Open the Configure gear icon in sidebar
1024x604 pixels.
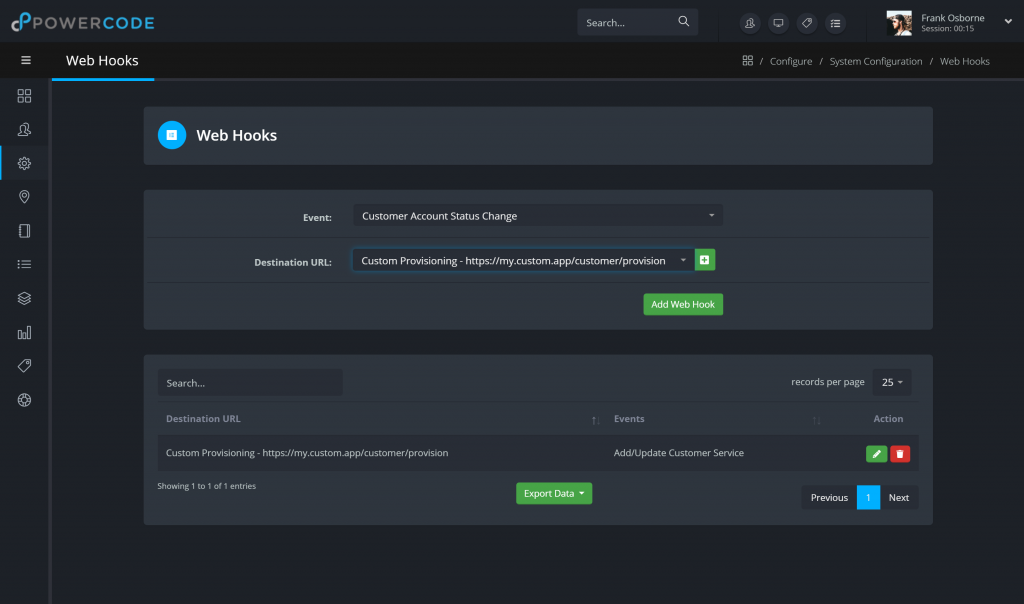tap(24, 163)
